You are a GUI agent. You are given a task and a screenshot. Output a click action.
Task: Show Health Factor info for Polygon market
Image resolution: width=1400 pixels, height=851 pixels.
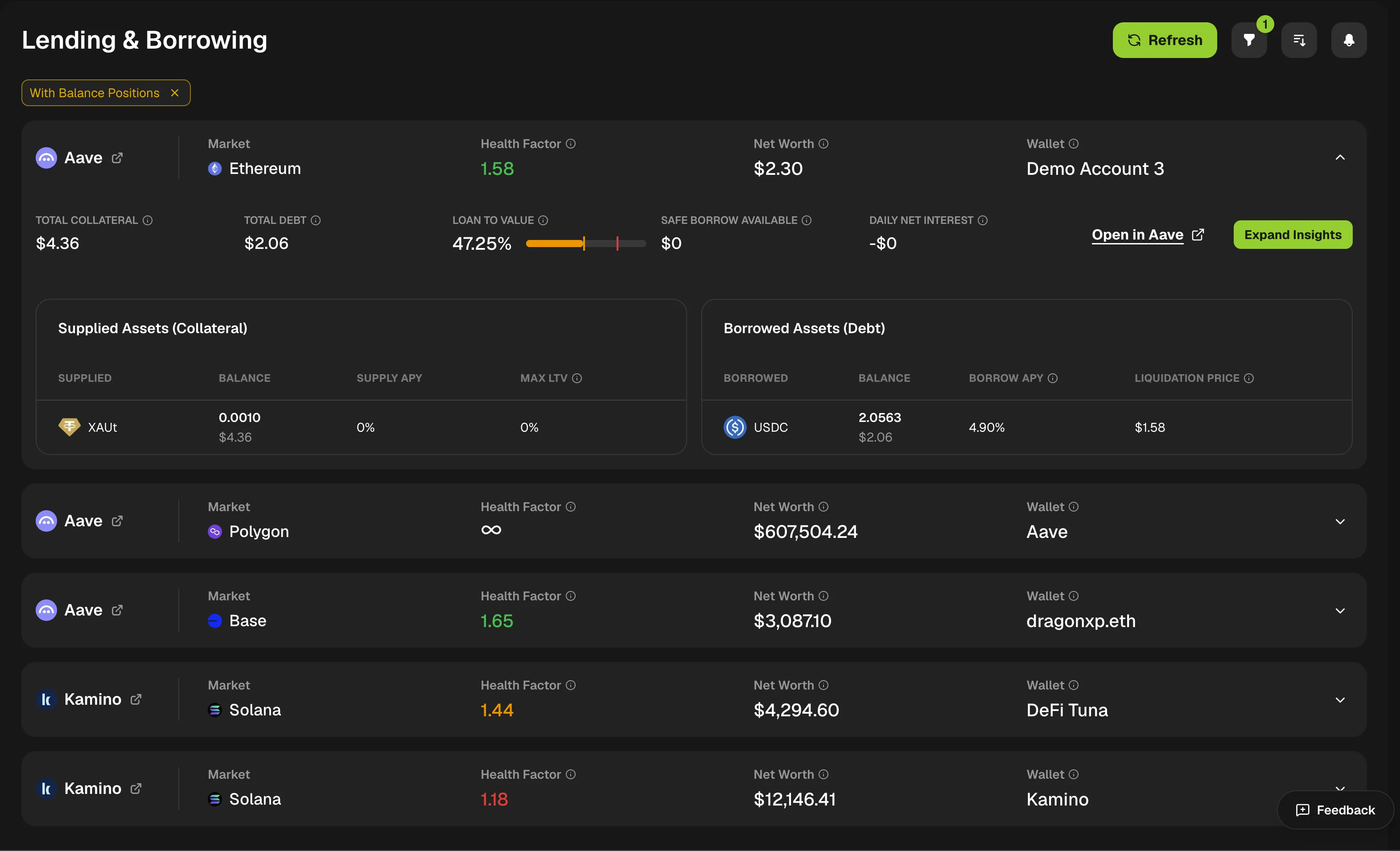coord(571,507)
